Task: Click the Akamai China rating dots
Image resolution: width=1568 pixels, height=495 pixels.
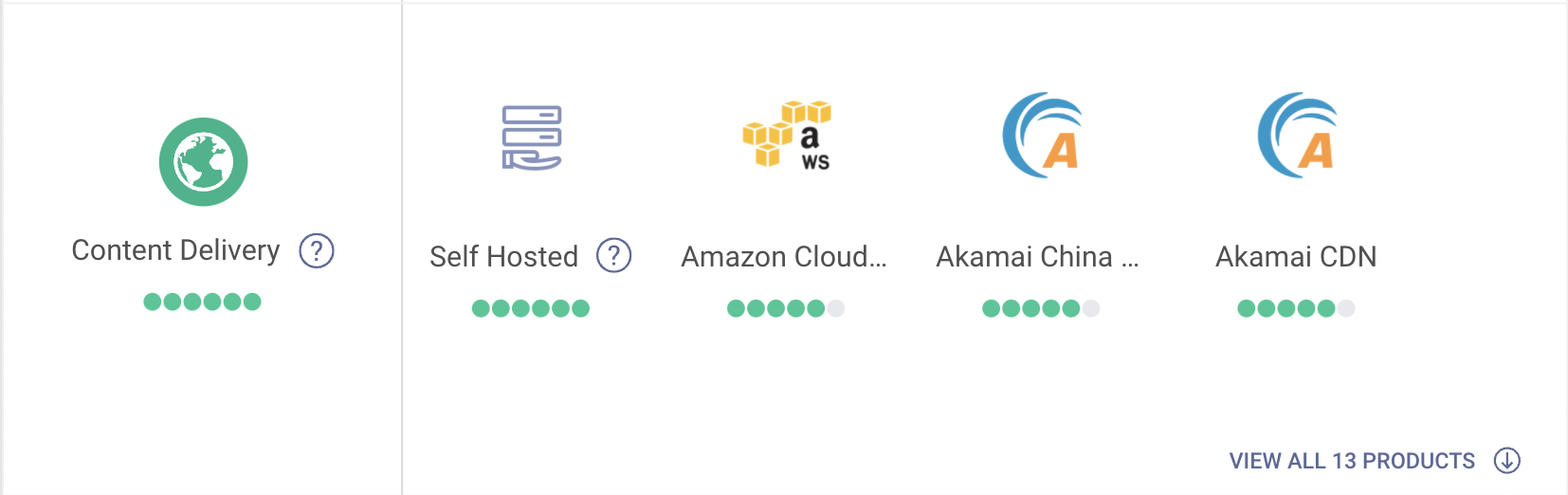Action: point(1041,308)
